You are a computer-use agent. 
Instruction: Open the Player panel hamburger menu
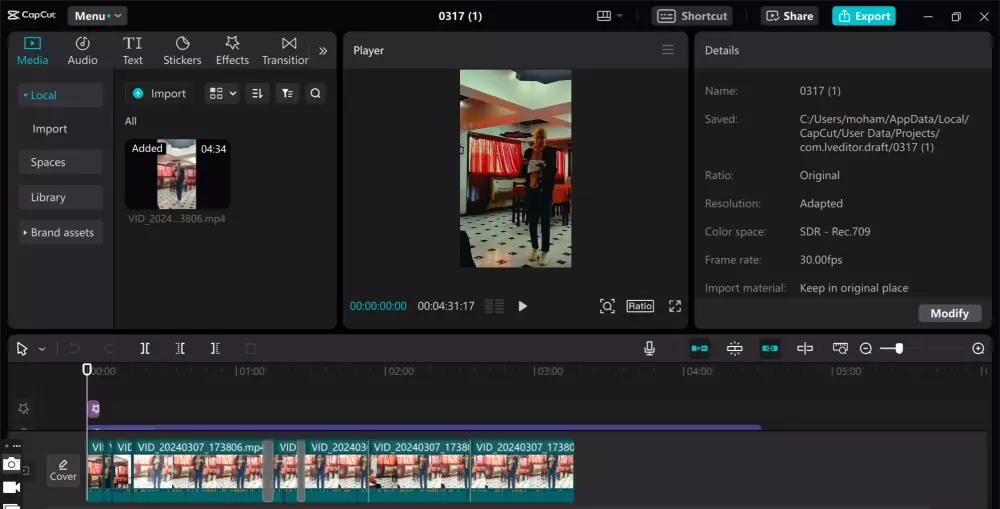click(x=668, y=50)
